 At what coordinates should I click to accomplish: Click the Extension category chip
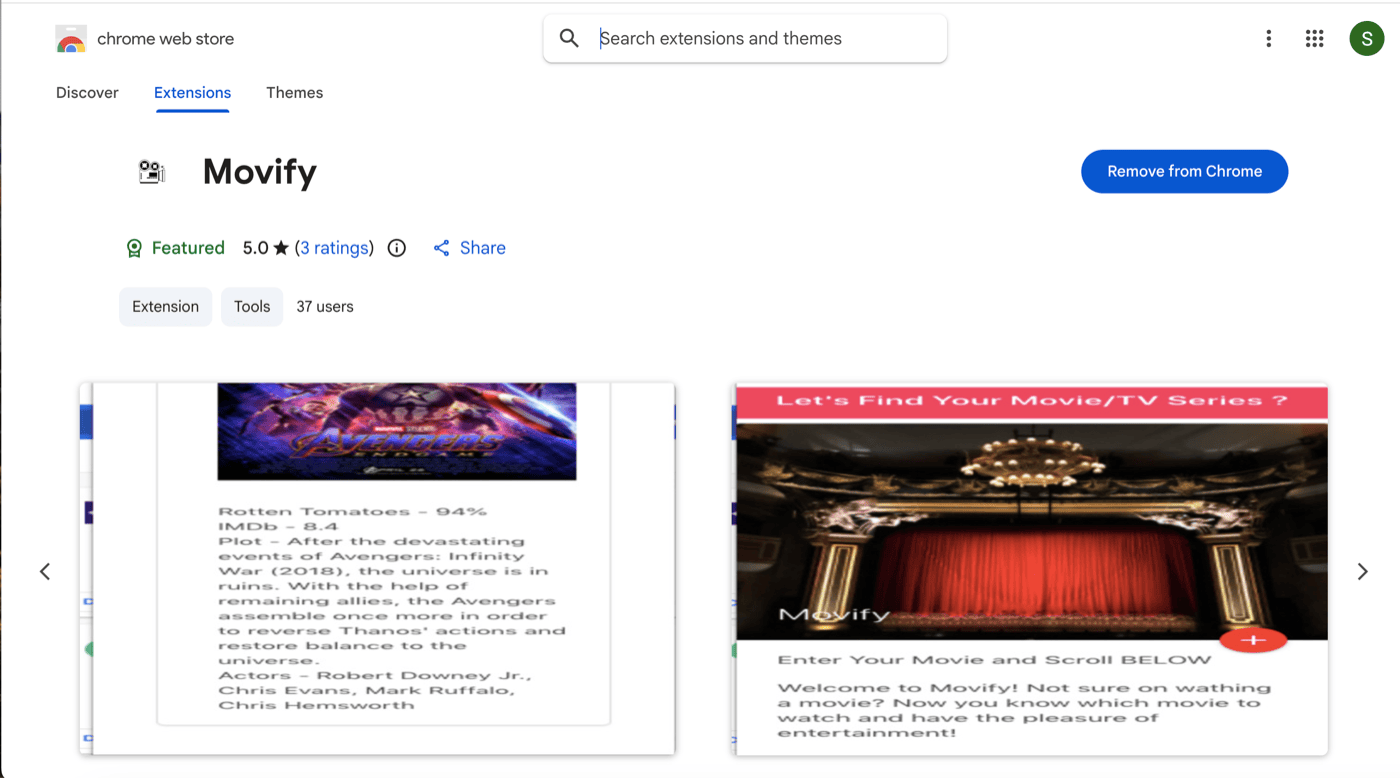pyautogui.click(x=165, y=307)
